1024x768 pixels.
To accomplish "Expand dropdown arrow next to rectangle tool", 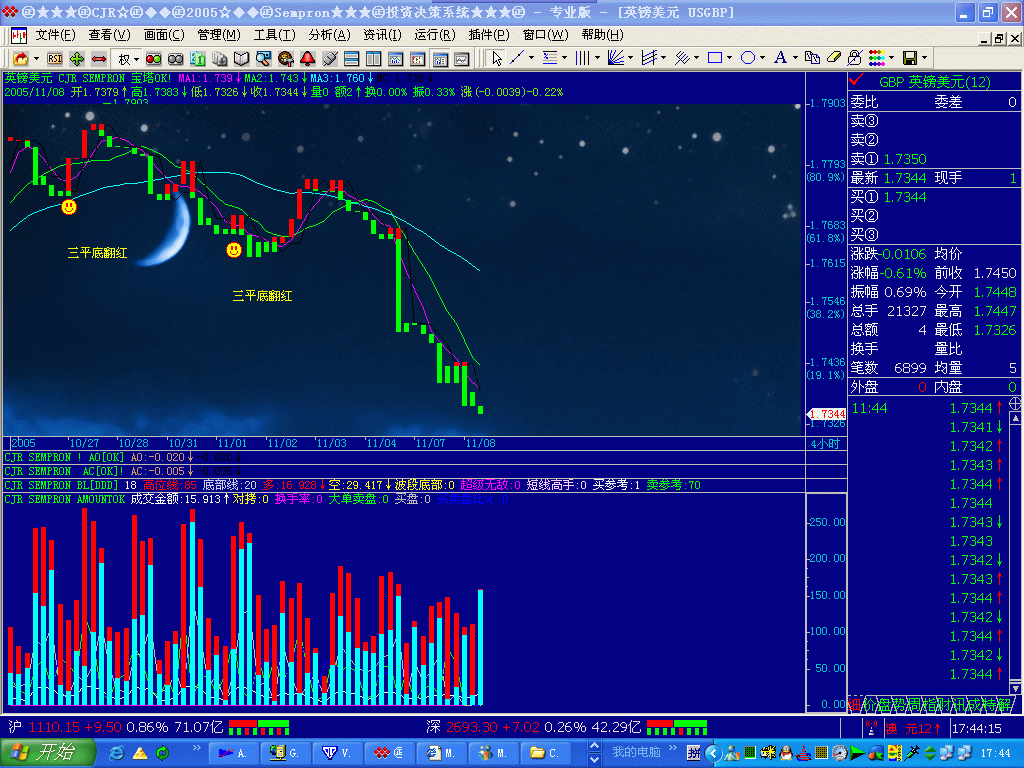I will (729, 58).
